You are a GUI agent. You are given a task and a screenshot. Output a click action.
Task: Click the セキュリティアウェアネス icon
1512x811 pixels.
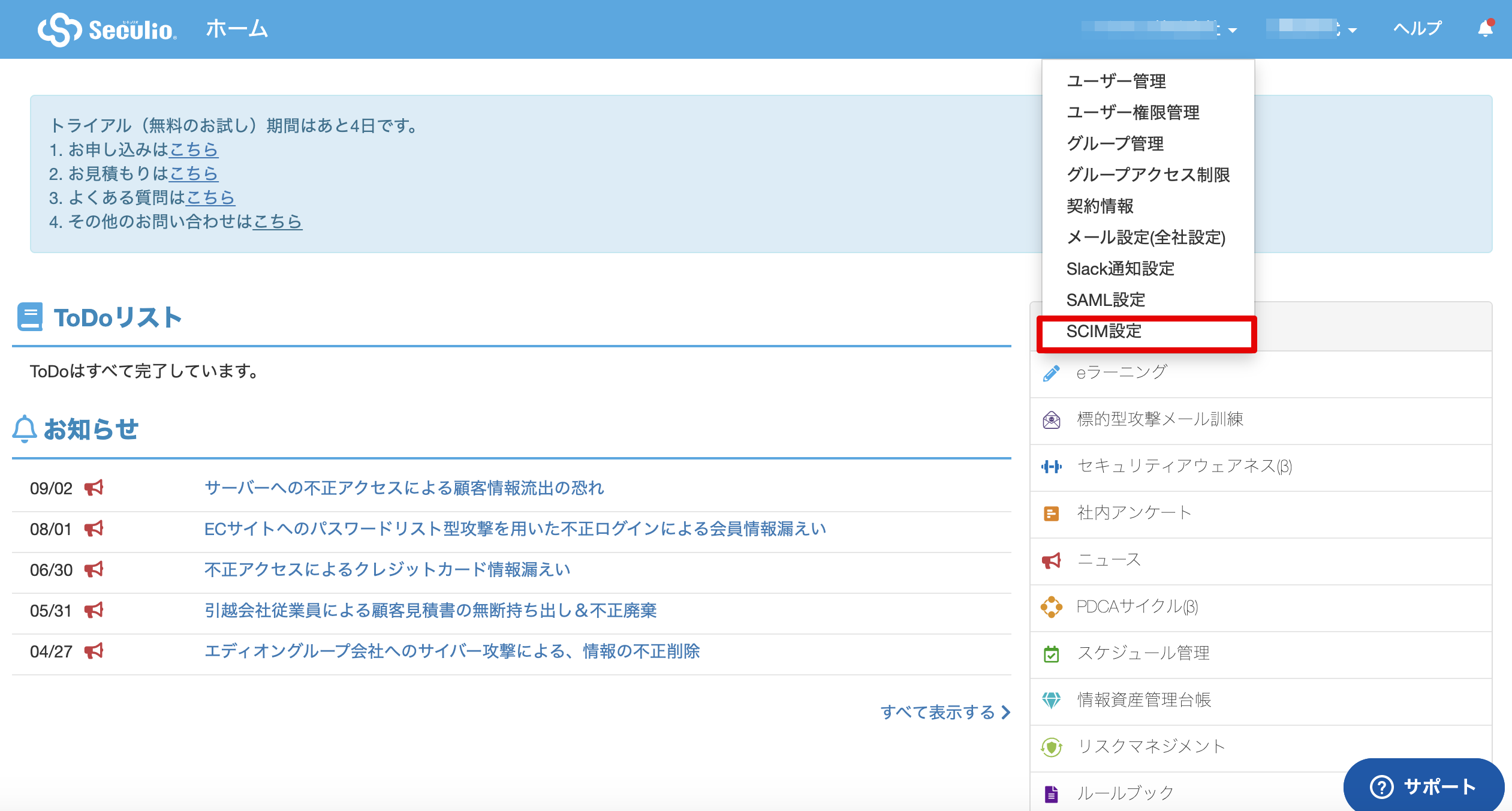click(1052, 467)
